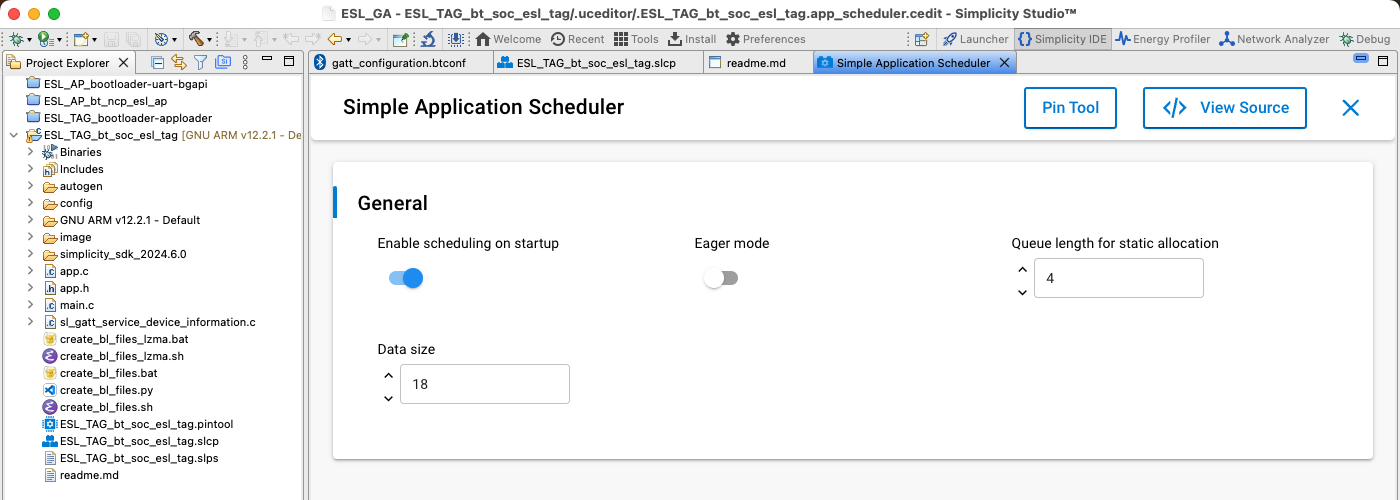Click the Build hammer icon
The height and width of the screenshot is (500, 1400).
click(197, 39)
